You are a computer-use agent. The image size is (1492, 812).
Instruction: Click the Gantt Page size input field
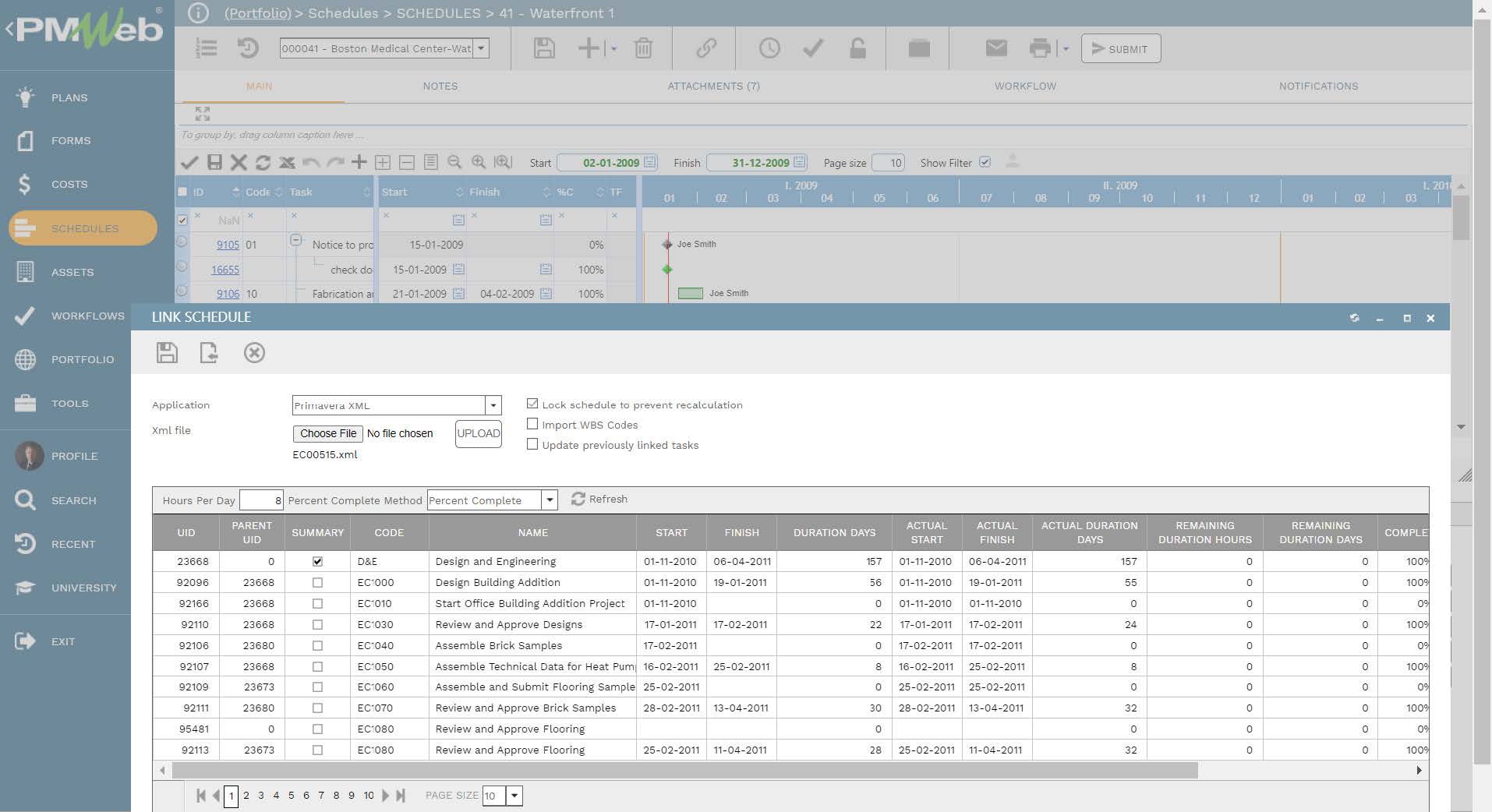coord(888,162)
